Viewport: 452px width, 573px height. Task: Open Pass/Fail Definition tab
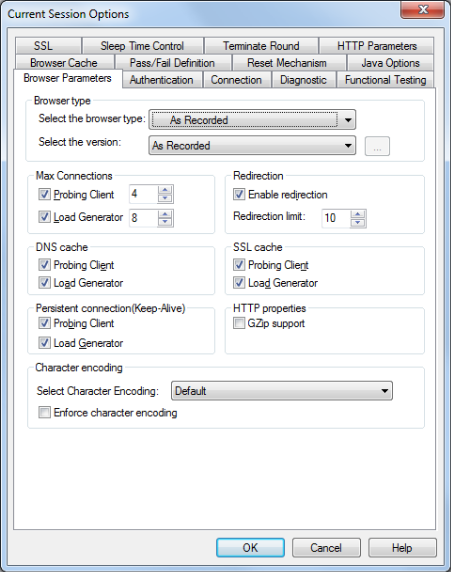click(172, 63)
